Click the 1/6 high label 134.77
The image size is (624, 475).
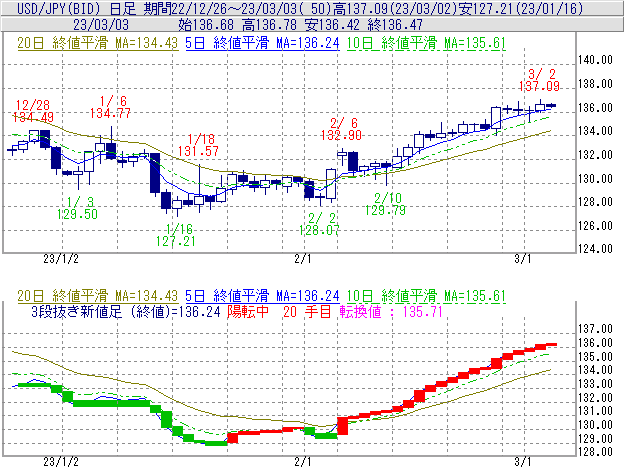(110, 113)
